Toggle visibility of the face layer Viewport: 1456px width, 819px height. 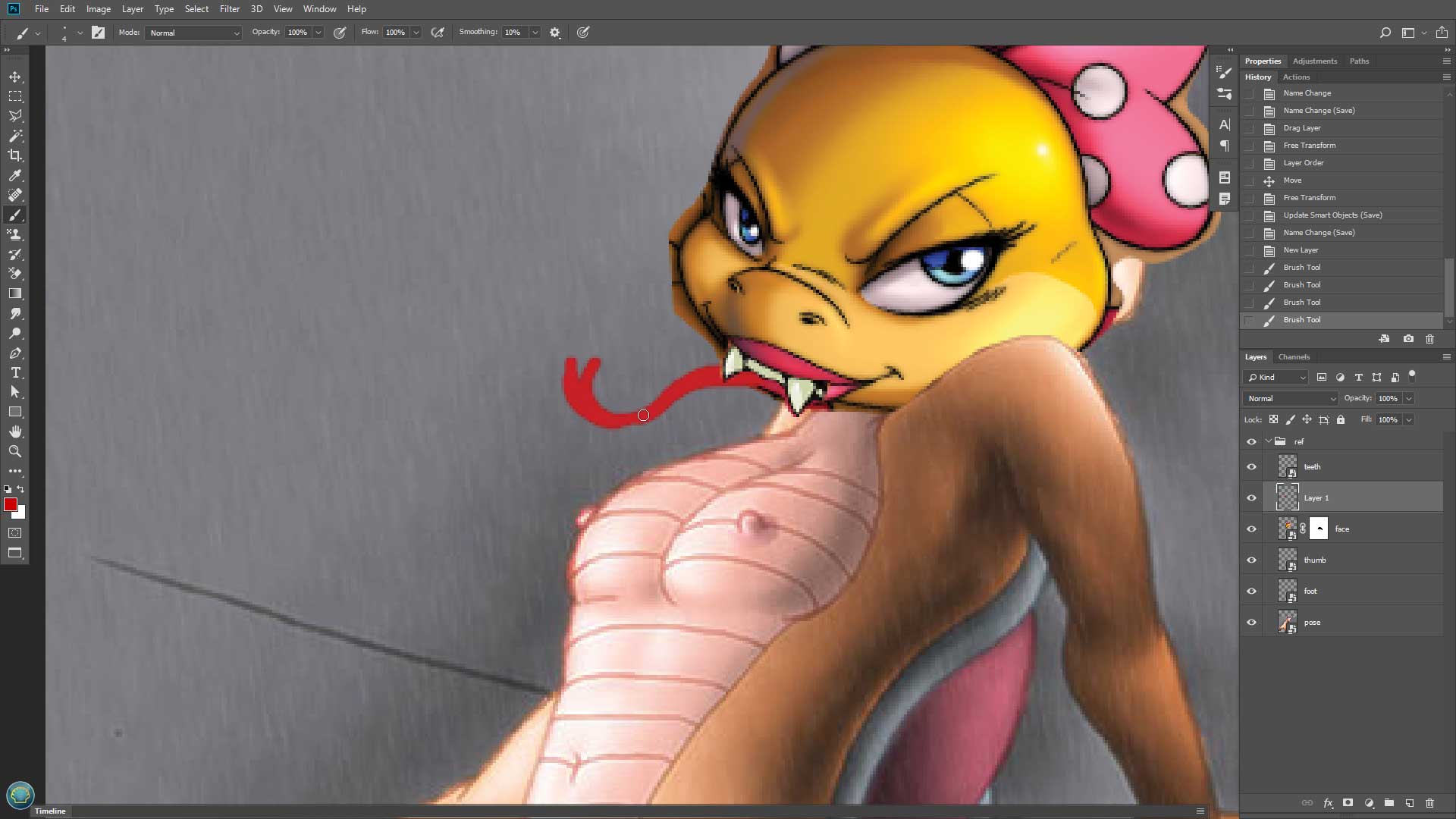(x=1251, y=529)
